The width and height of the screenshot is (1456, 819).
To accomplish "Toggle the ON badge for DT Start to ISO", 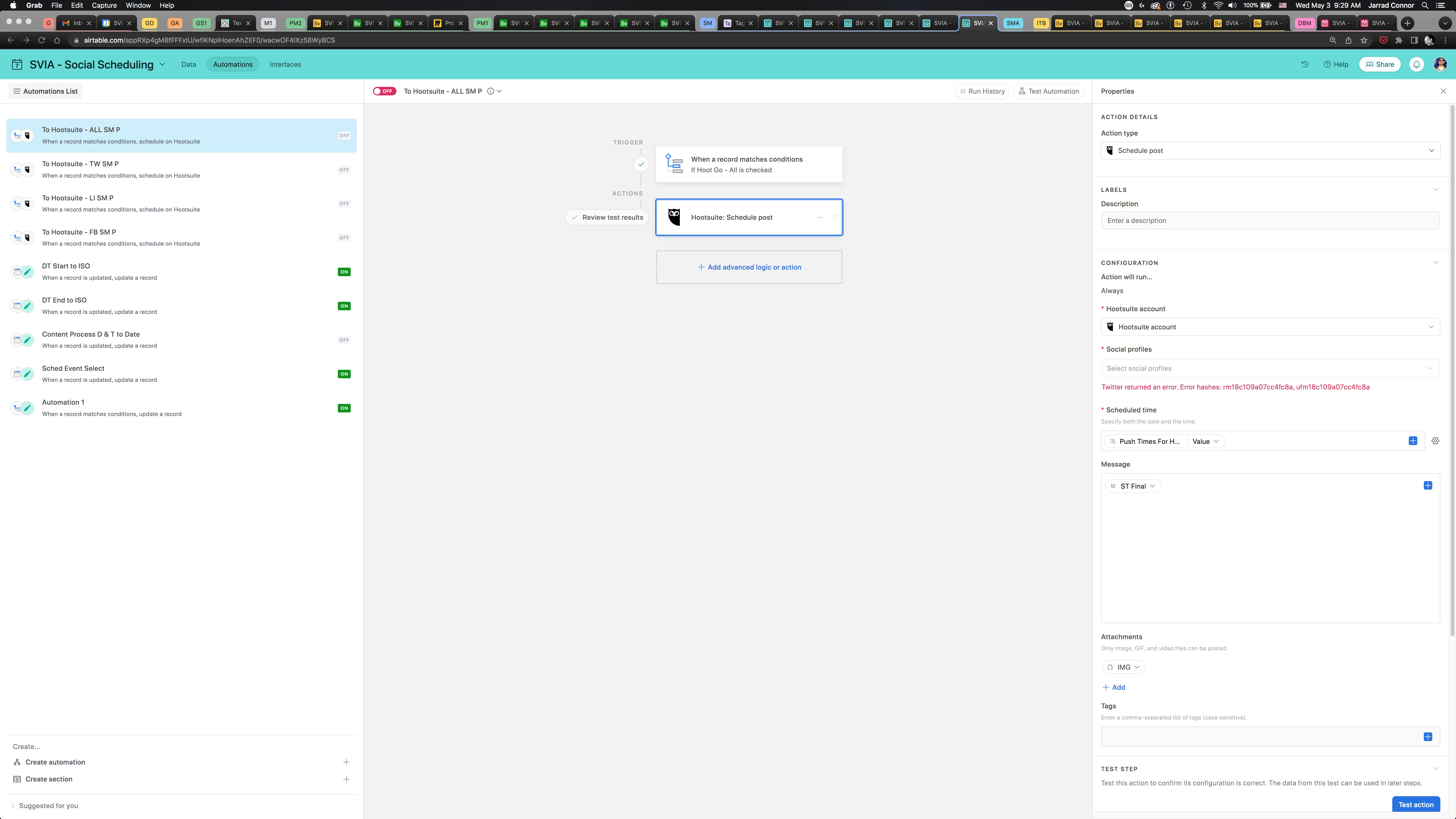I will point(344,272).
